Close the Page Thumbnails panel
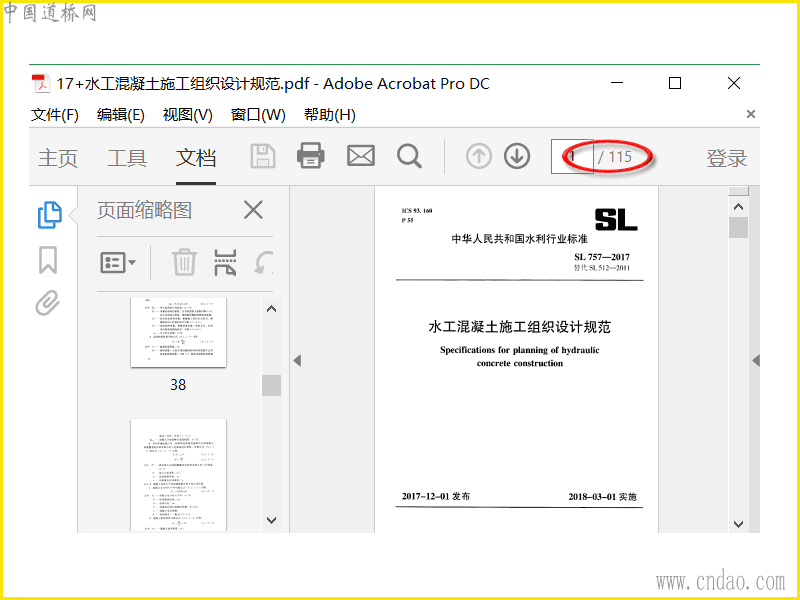This screenshot has height=600, width=800. click(x=253, y=210)
